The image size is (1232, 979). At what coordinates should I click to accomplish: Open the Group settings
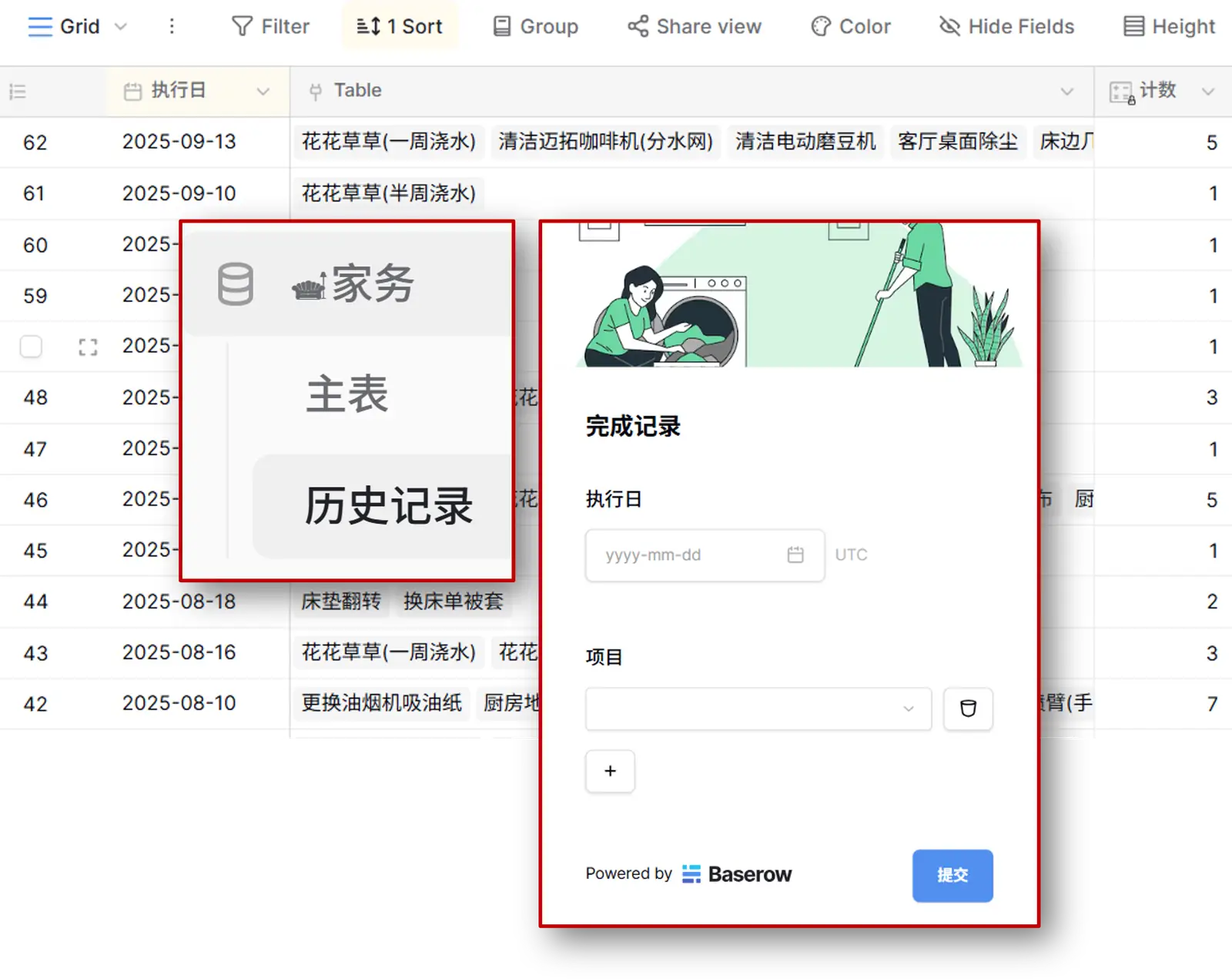[x=535, y=26]
